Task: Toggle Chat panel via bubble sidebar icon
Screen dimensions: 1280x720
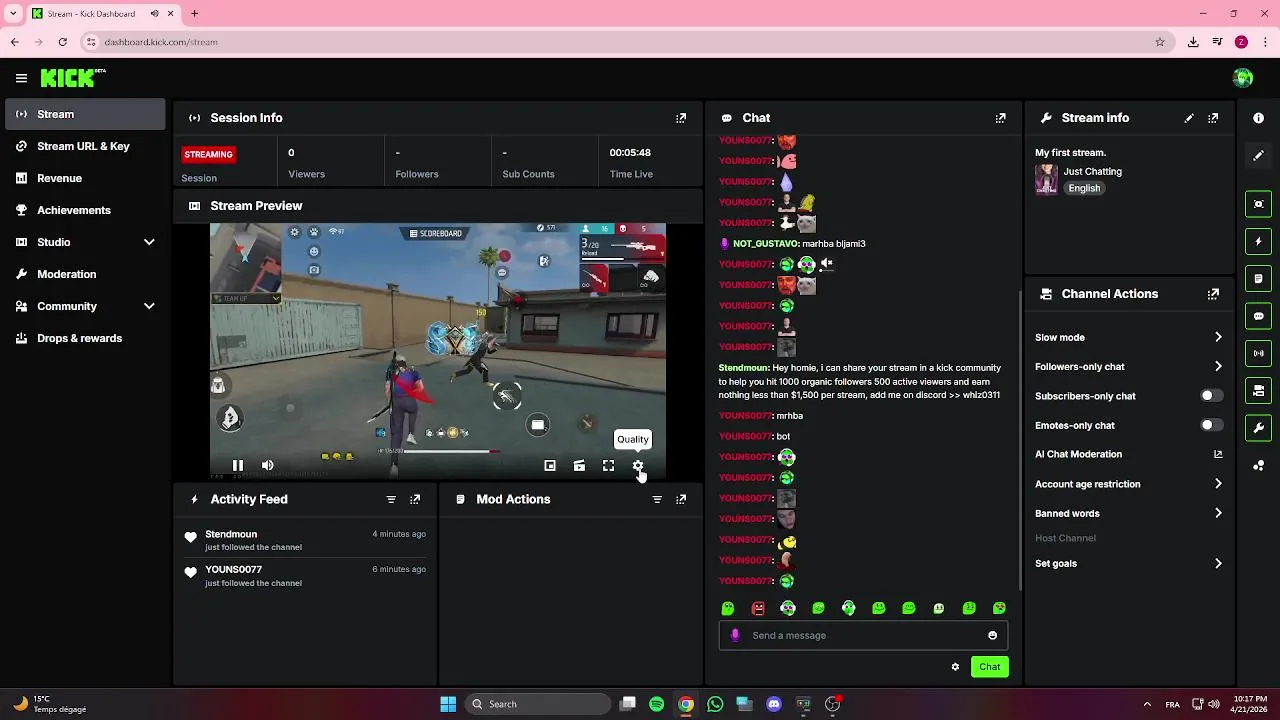Action: pos(1258,316)
